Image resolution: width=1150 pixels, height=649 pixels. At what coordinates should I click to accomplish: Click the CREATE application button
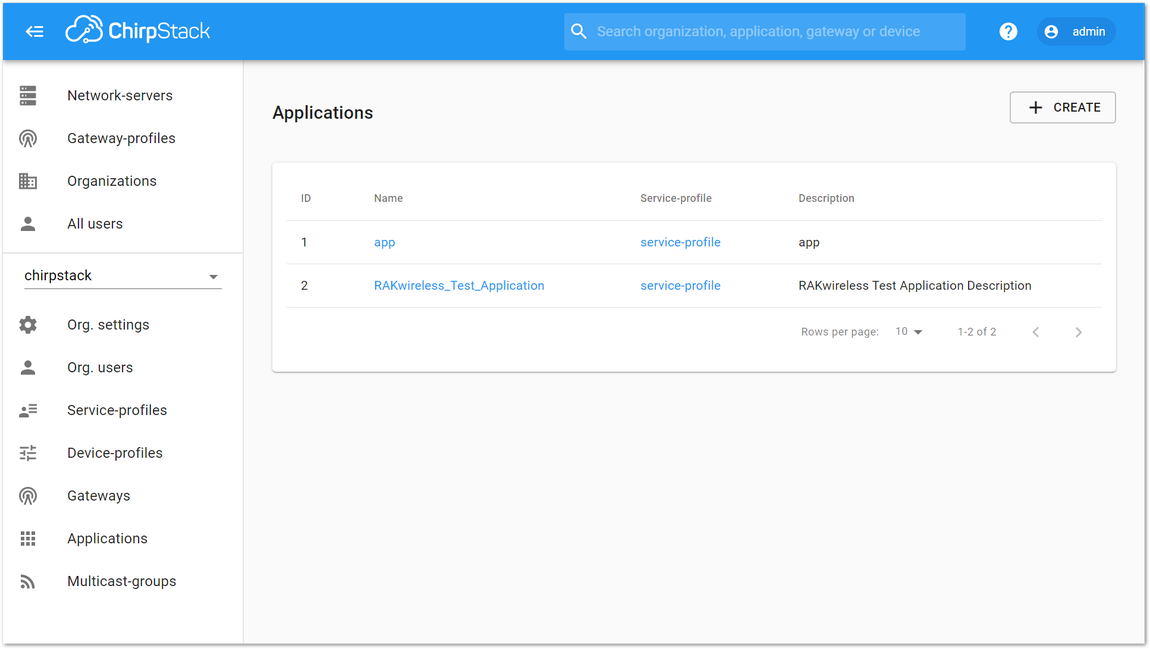[x=1063, y=108]
